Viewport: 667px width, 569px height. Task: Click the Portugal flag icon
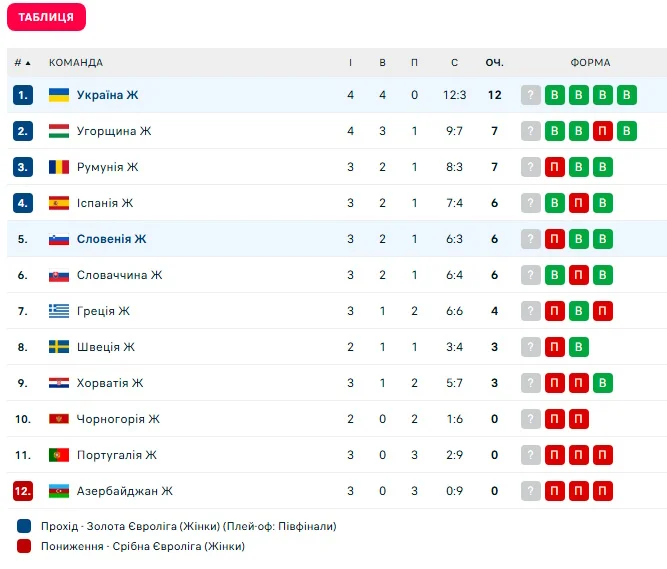[x=59, y=455]
